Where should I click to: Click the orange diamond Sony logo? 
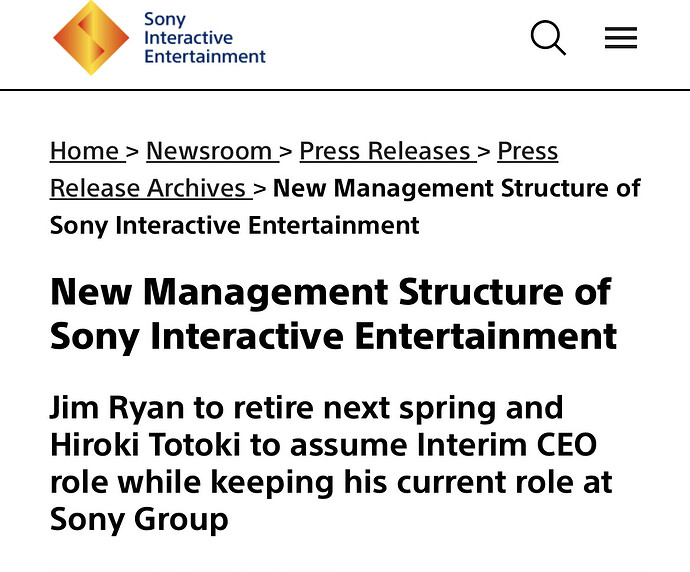(x=91, y=38)
